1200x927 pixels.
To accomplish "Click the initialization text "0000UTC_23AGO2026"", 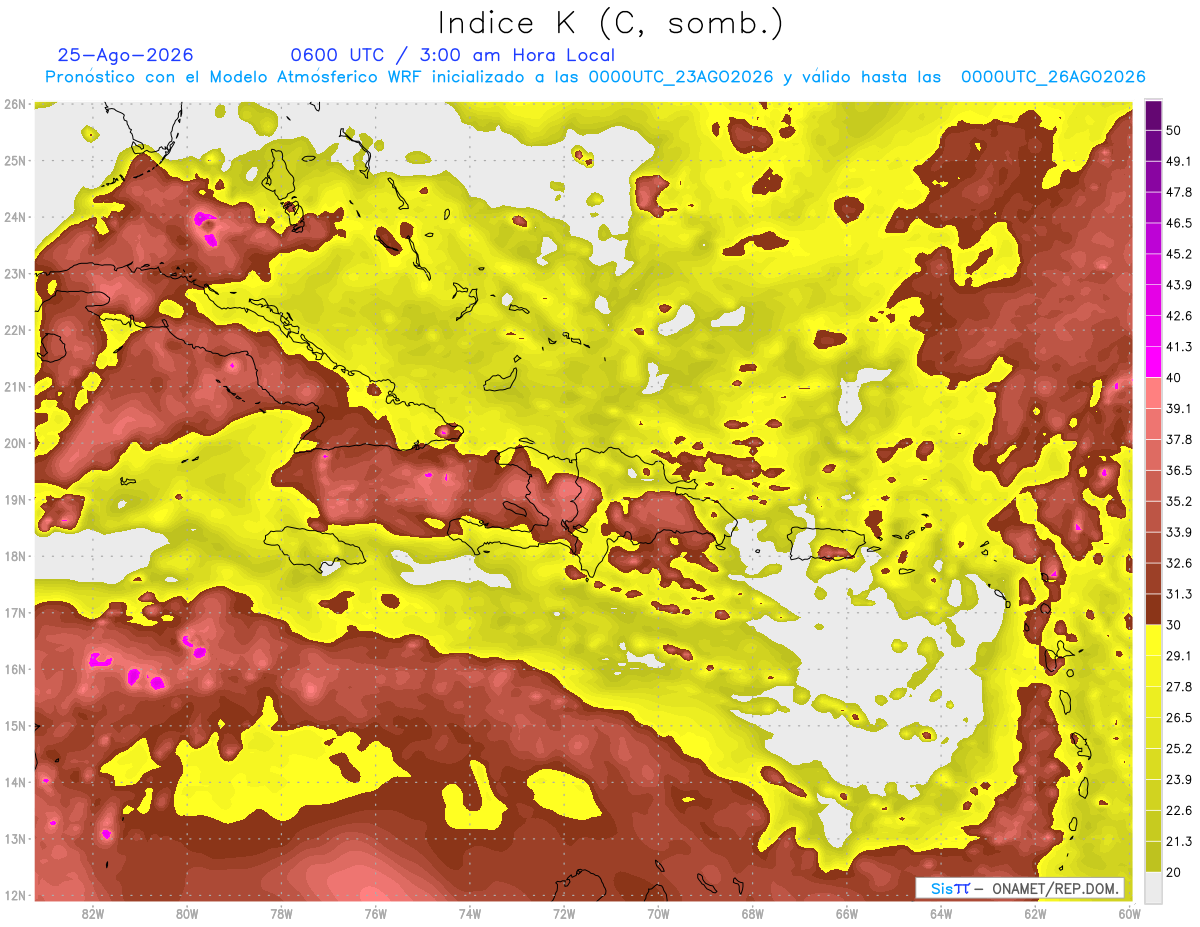I will point(683,77).
